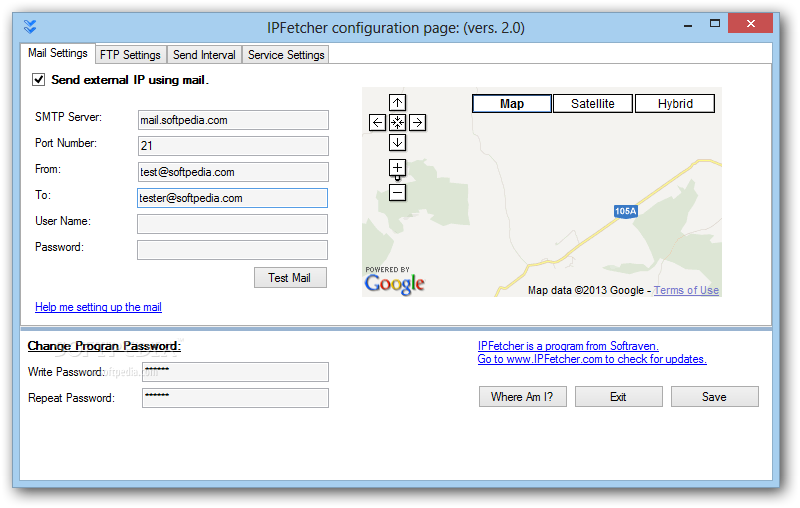Switch to Satellite view
800x508 pixels.
click(593, 104)
